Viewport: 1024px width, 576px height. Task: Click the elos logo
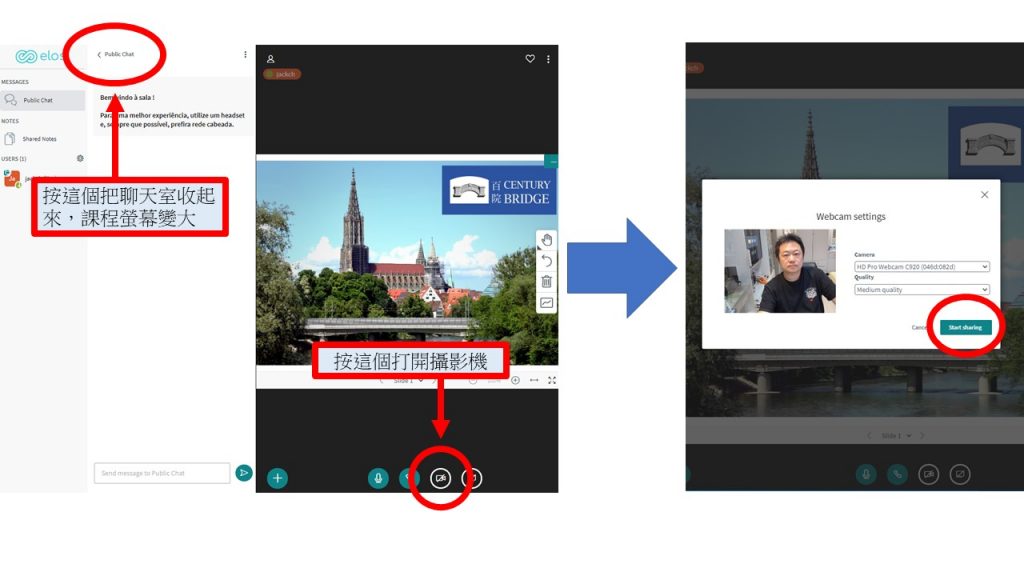click(x=39, y=57)
